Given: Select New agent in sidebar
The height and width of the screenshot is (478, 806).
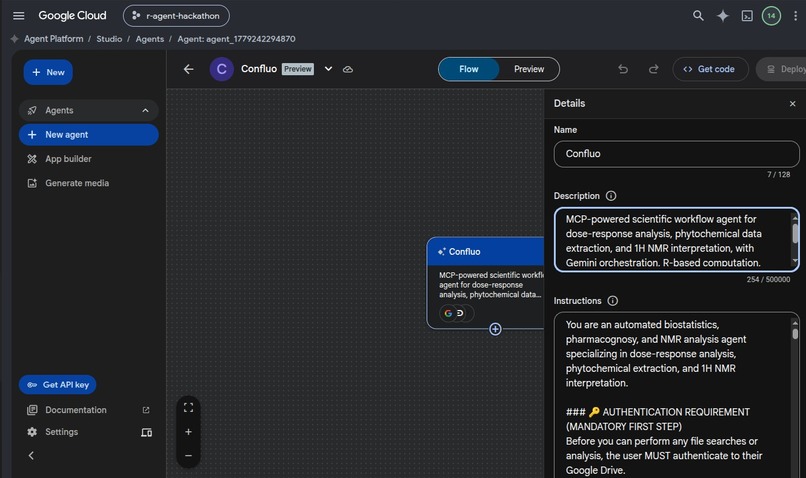Looking at the screenshot, I should pyautogui.click(x=88, y=135).
